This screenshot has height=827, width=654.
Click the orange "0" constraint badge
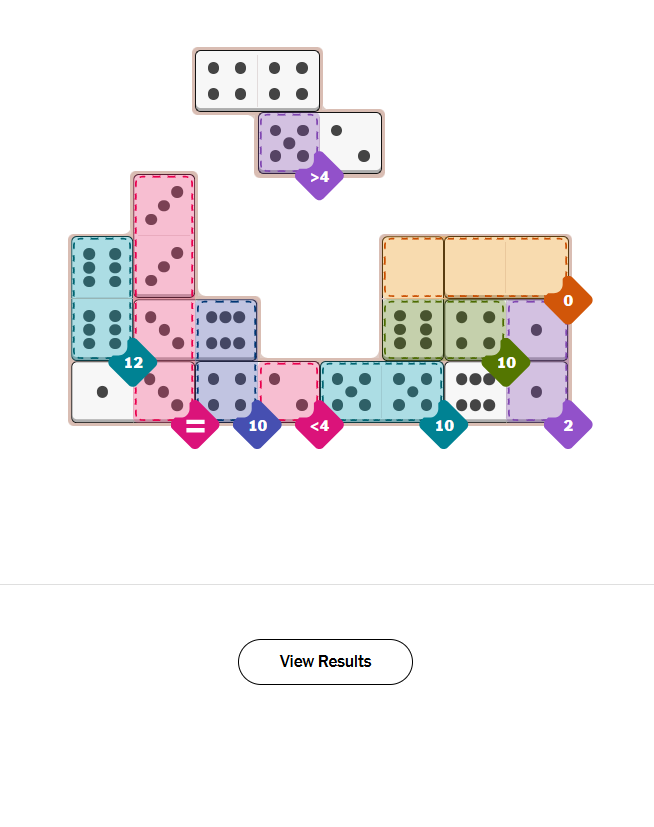568,300
